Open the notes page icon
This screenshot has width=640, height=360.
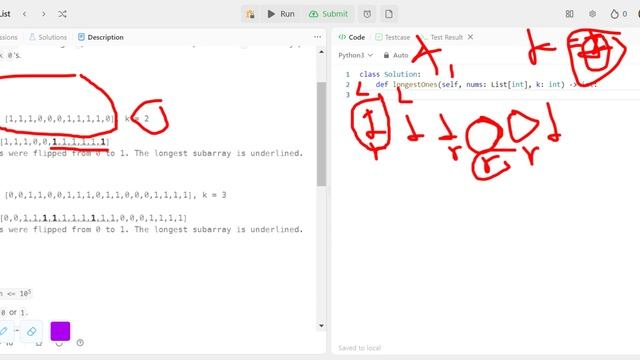[x=389, y=14]
